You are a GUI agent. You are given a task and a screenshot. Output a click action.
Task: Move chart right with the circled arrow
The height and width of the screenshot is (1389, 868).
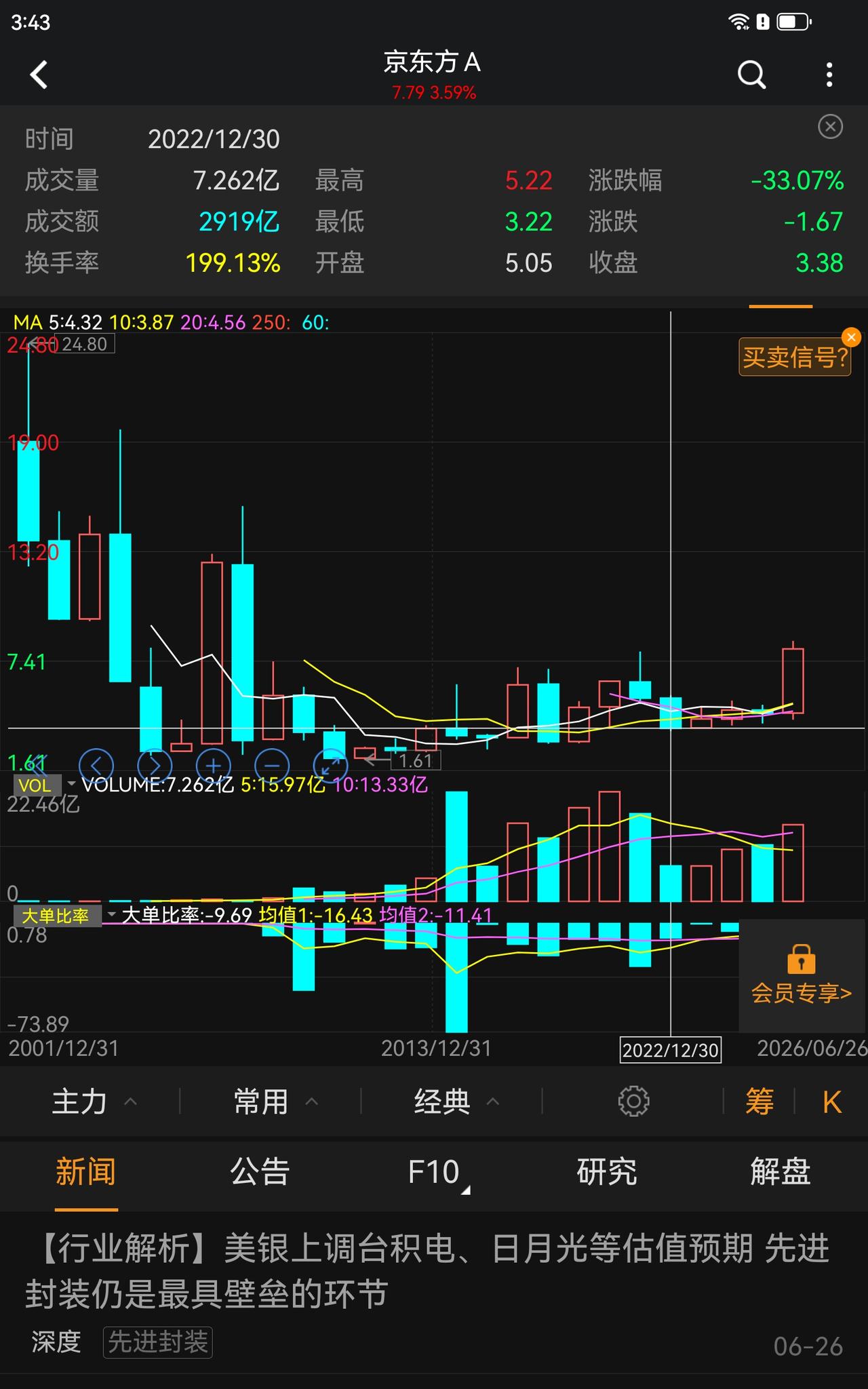click(x=155, y=766)
